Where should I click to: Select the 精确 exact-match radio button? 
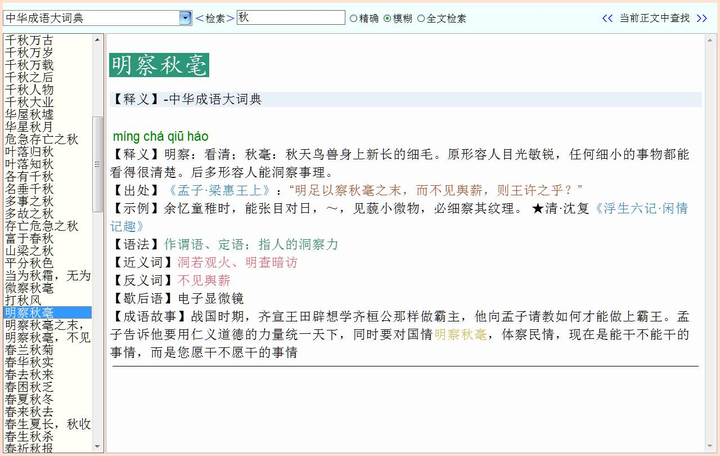pos(354,18)
